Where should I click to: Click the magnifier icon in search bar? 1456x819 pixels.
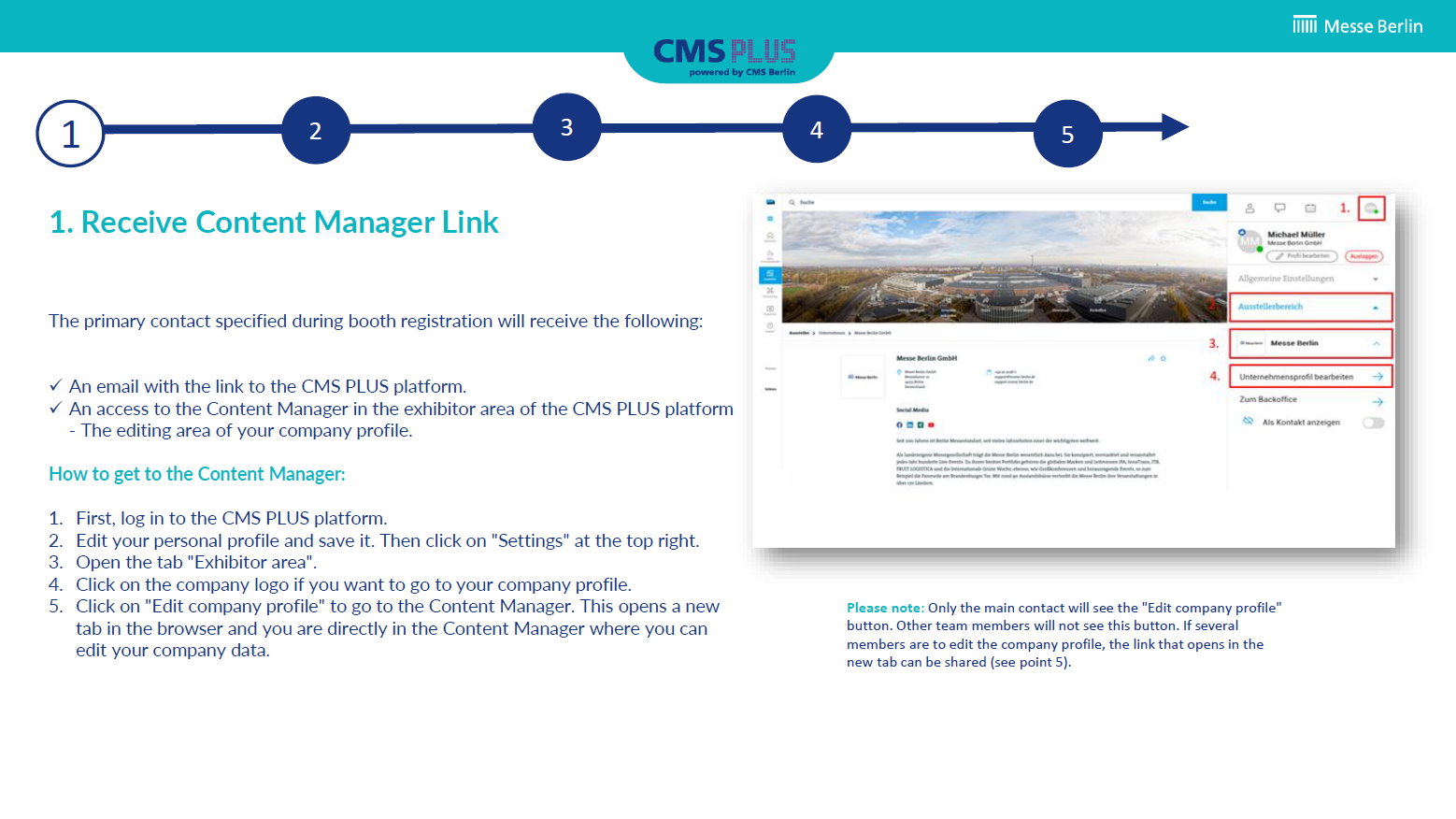tap(792, 202)
